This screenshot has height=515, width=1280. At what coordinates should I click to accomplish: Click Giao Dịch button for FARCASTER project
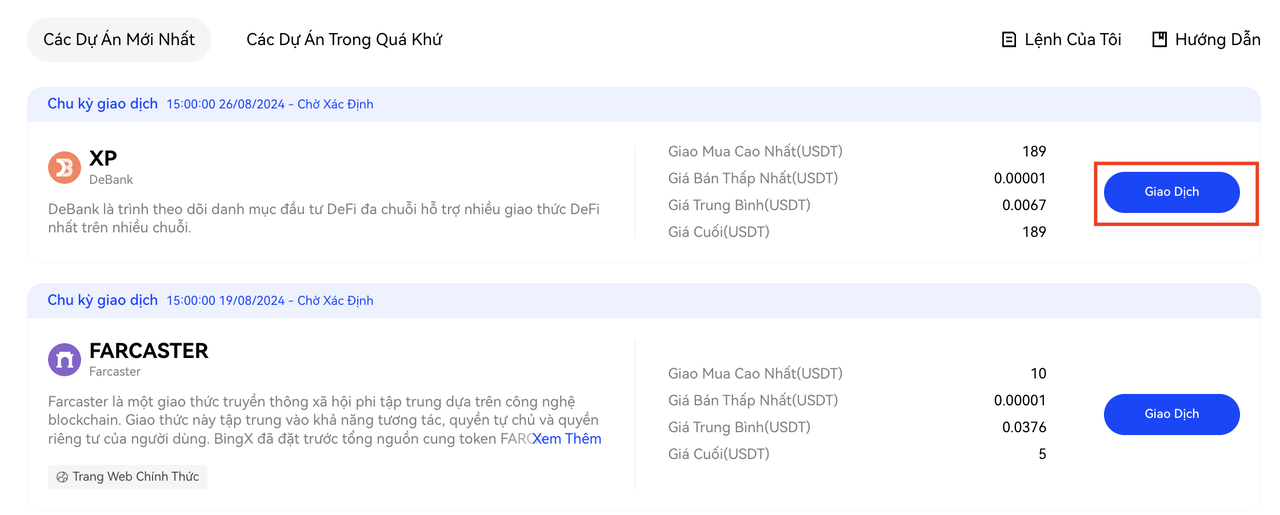tap(1171, 414)
